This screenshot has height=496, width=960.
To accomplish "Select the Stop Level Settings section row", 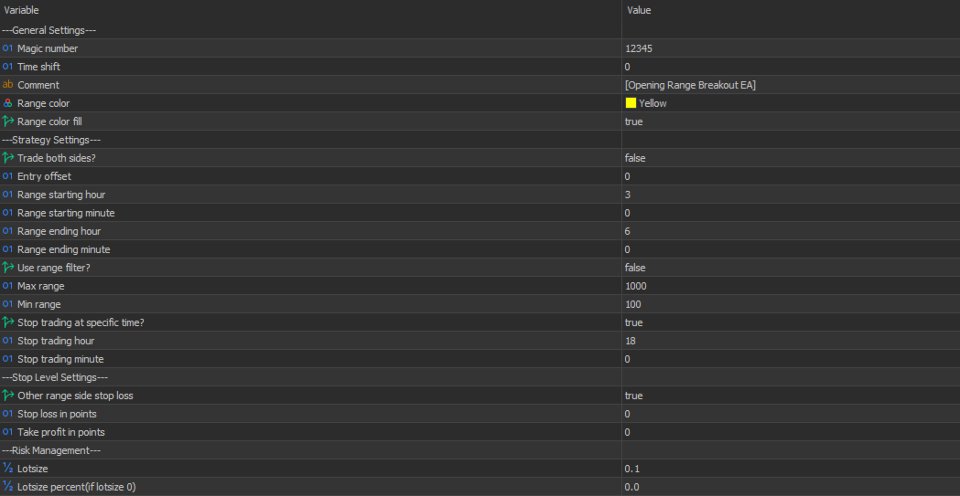I will click(x=480, y=377).
